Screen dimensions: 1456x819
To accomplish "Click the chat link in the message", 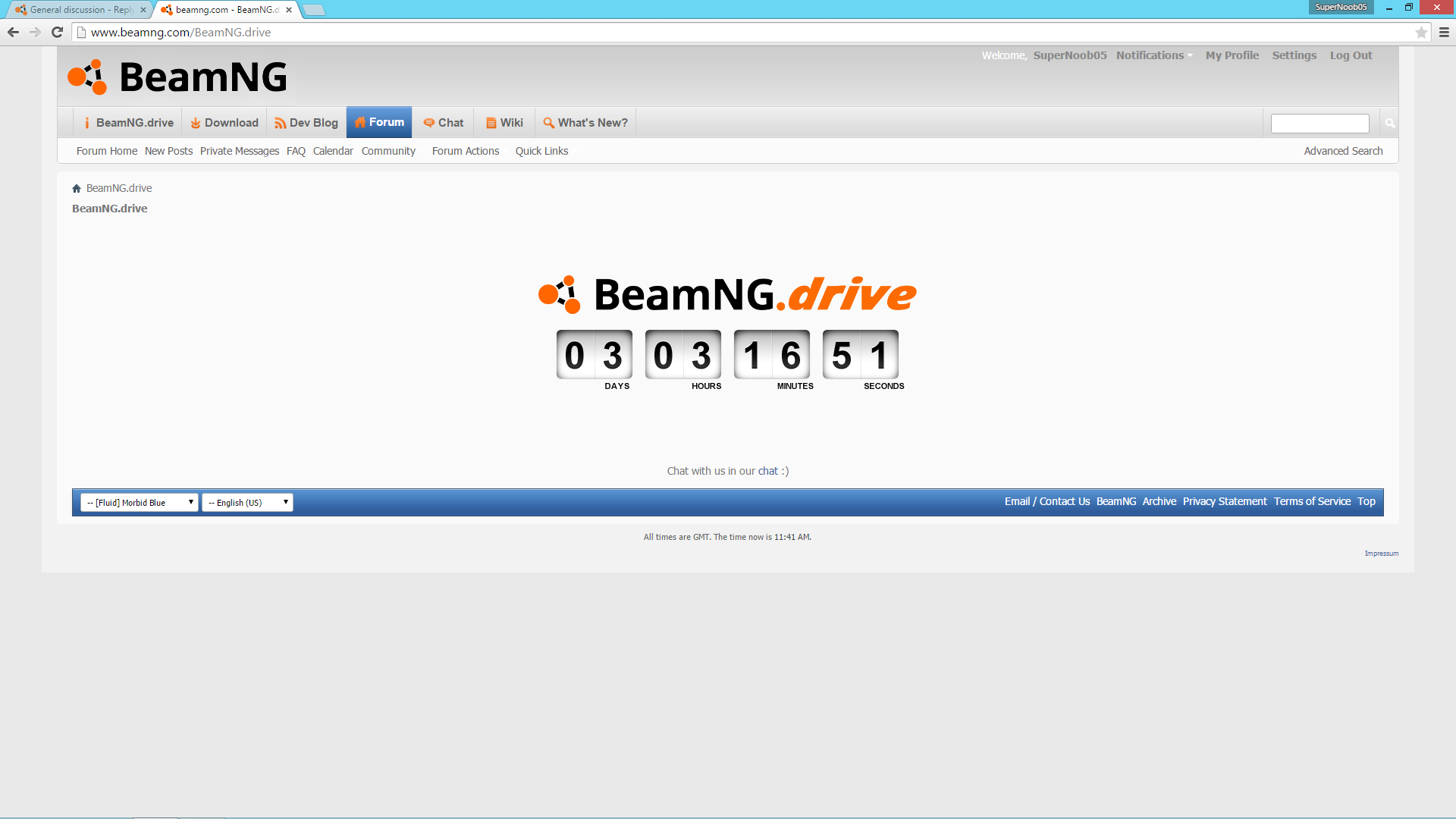I will [x=767, y=471].
